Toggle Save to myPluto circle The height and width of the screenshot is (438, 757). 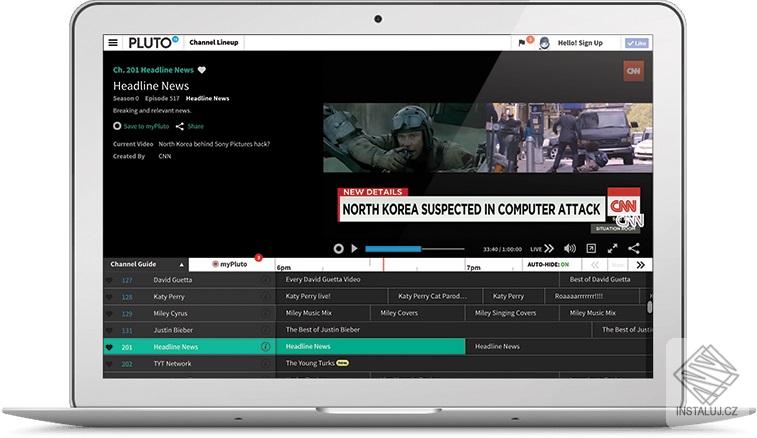tap(117, 126)
